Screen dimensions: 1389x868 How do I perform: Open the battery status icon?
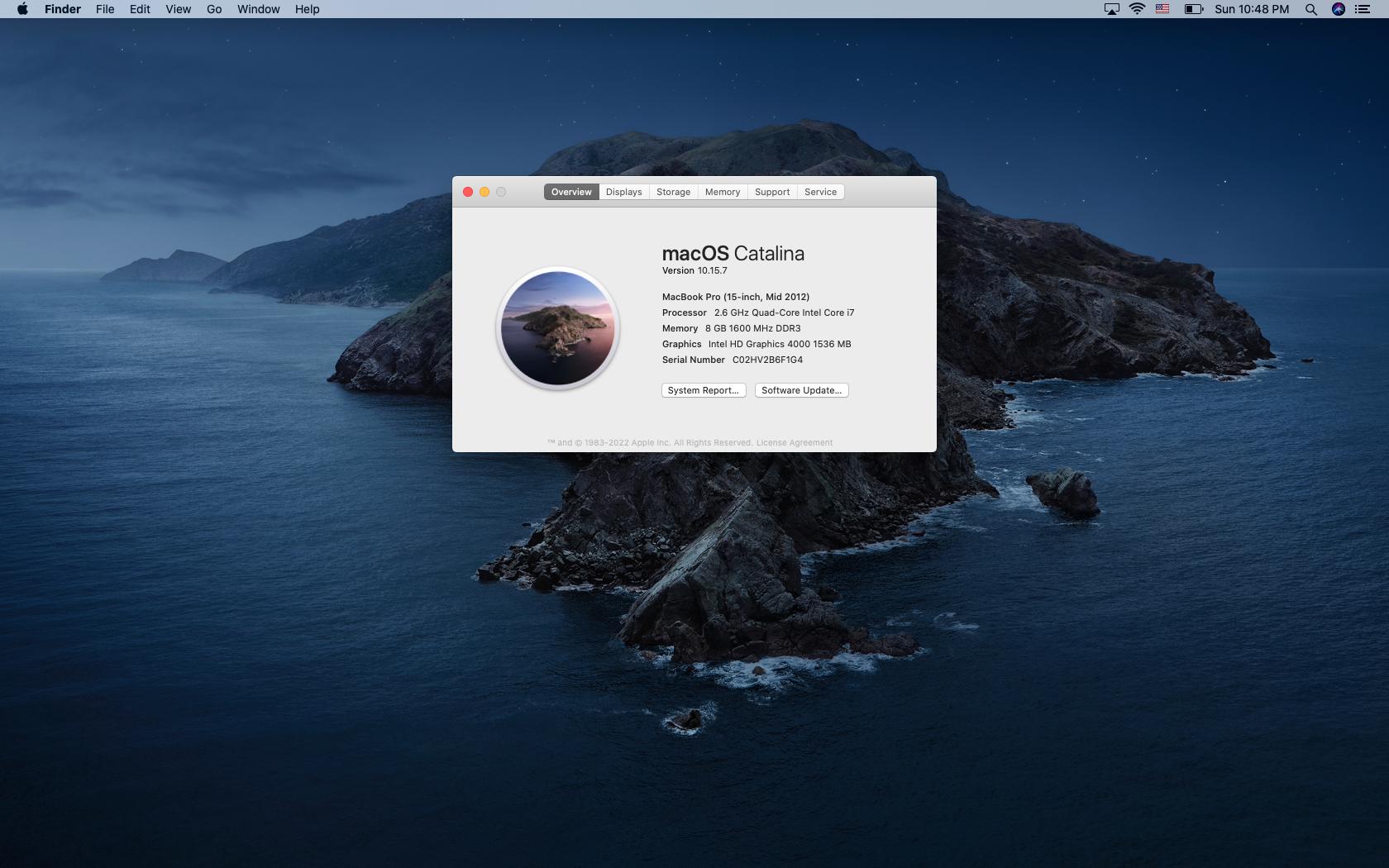pos(1193,9)
